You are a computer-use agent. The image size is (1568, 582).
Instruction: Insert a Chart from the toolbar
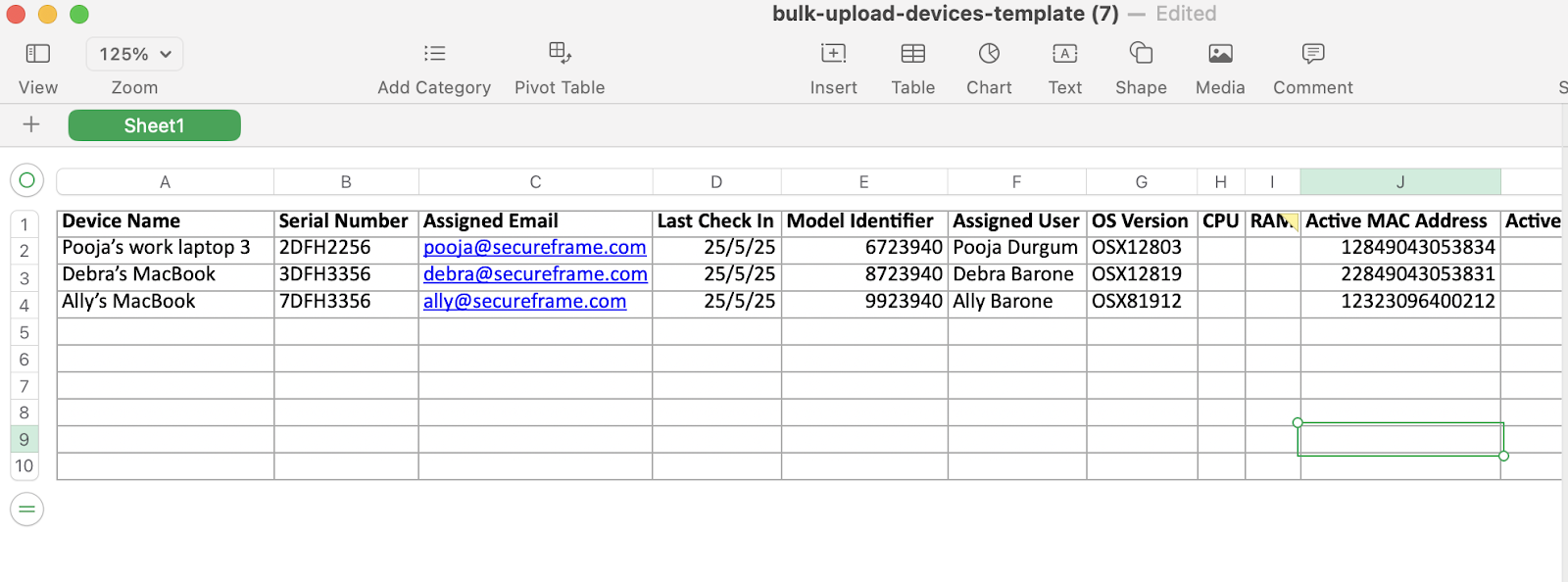[989, 53]
